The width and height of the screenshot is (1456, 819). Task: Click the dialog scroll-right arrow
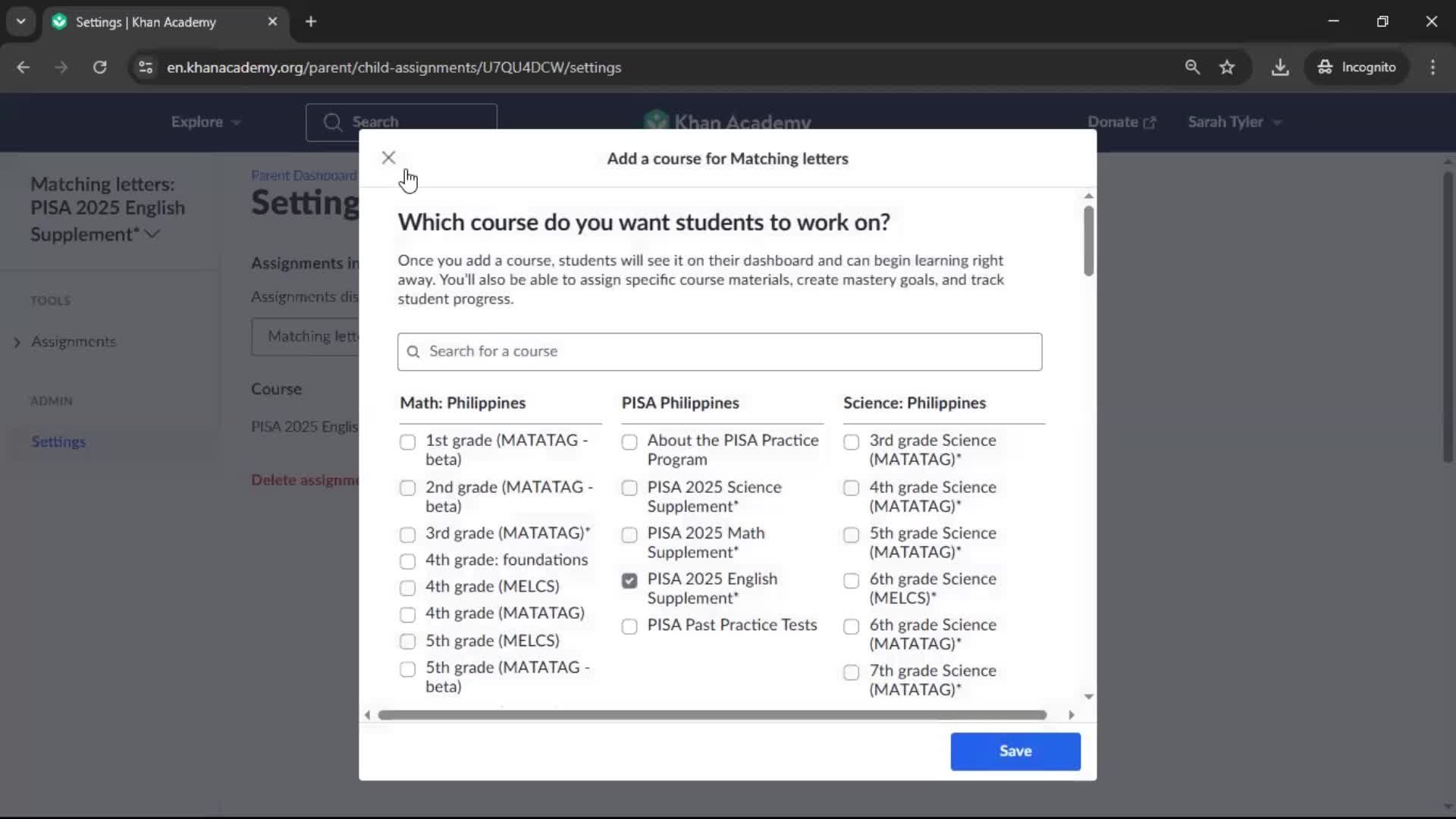(x=1071, y=714)
